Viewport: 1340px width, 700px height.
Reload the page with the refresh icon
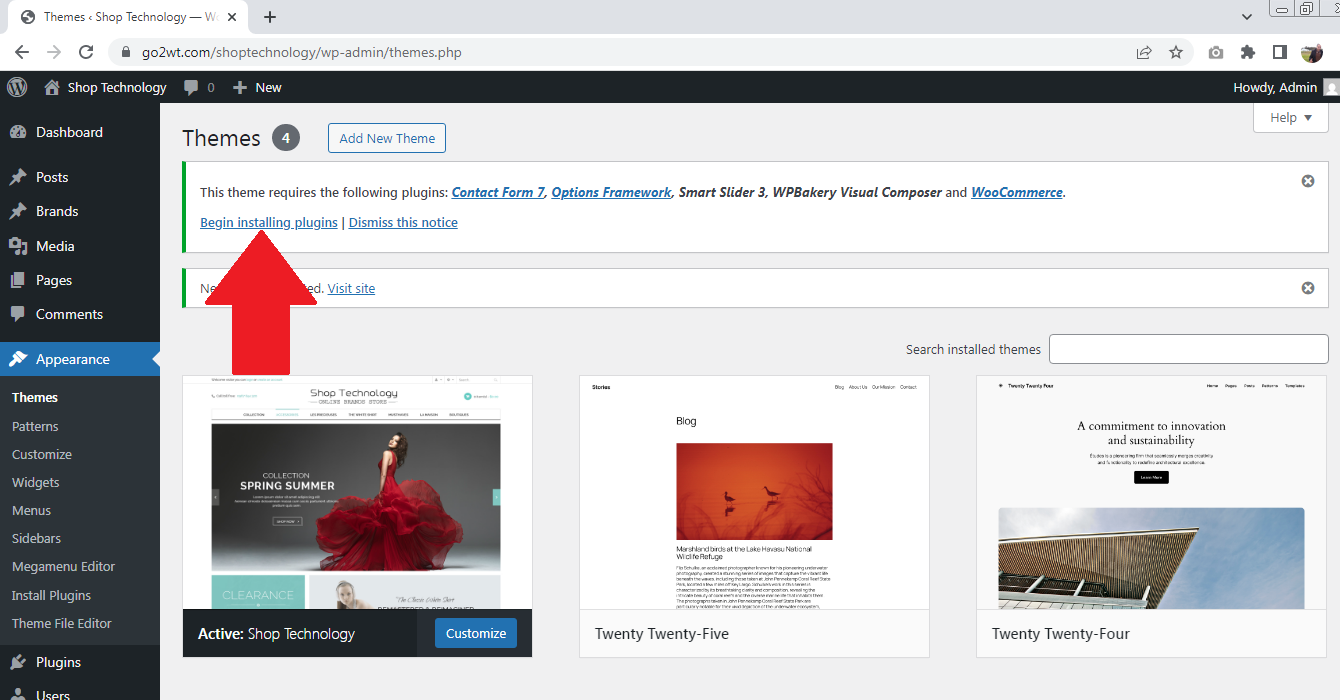(x=86, y=52)
